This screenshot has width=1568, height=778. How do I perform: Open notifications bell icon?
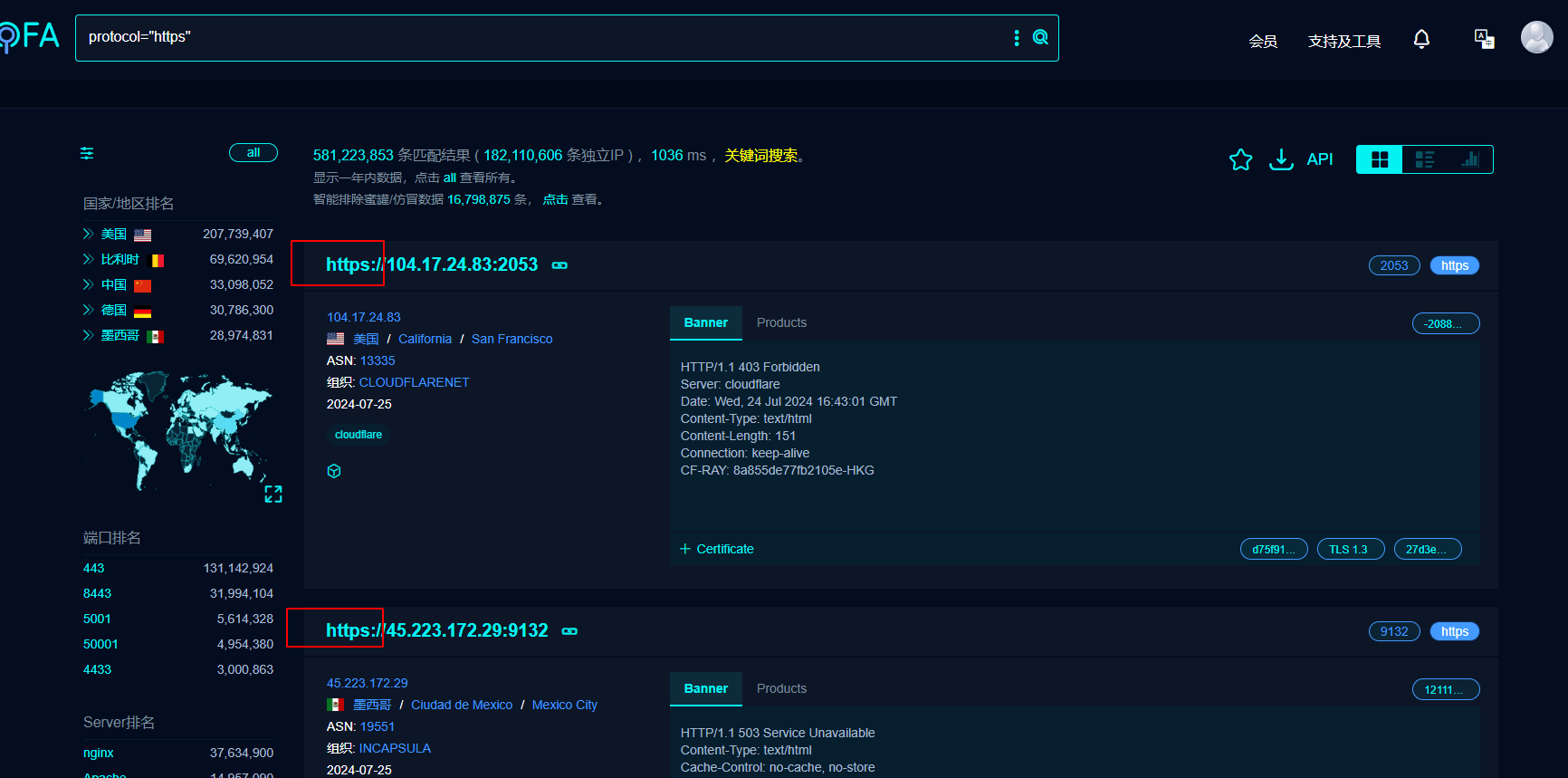coord(1421,39)
